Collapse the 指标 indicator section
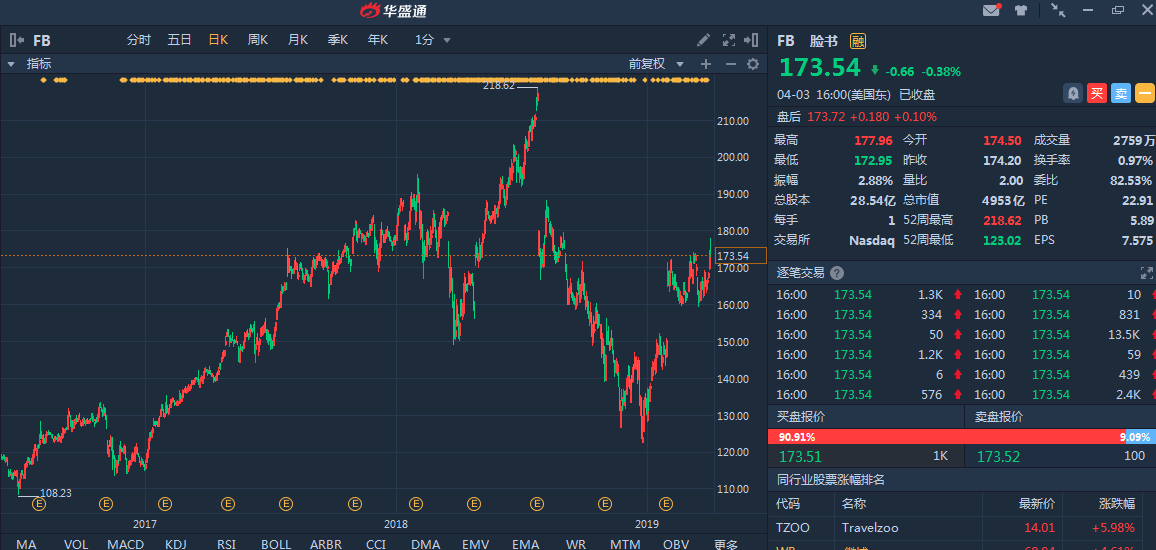The width and height of the screenshot is (1156, 550). [11, 64]
